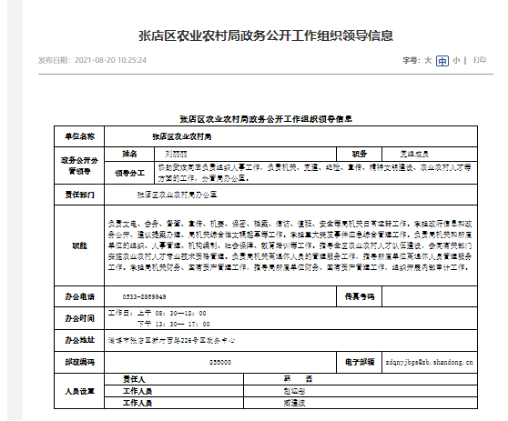This screenshot has height=421, width=508.
Task: Select the 中 medium font size
Action: tap(442, 61)
